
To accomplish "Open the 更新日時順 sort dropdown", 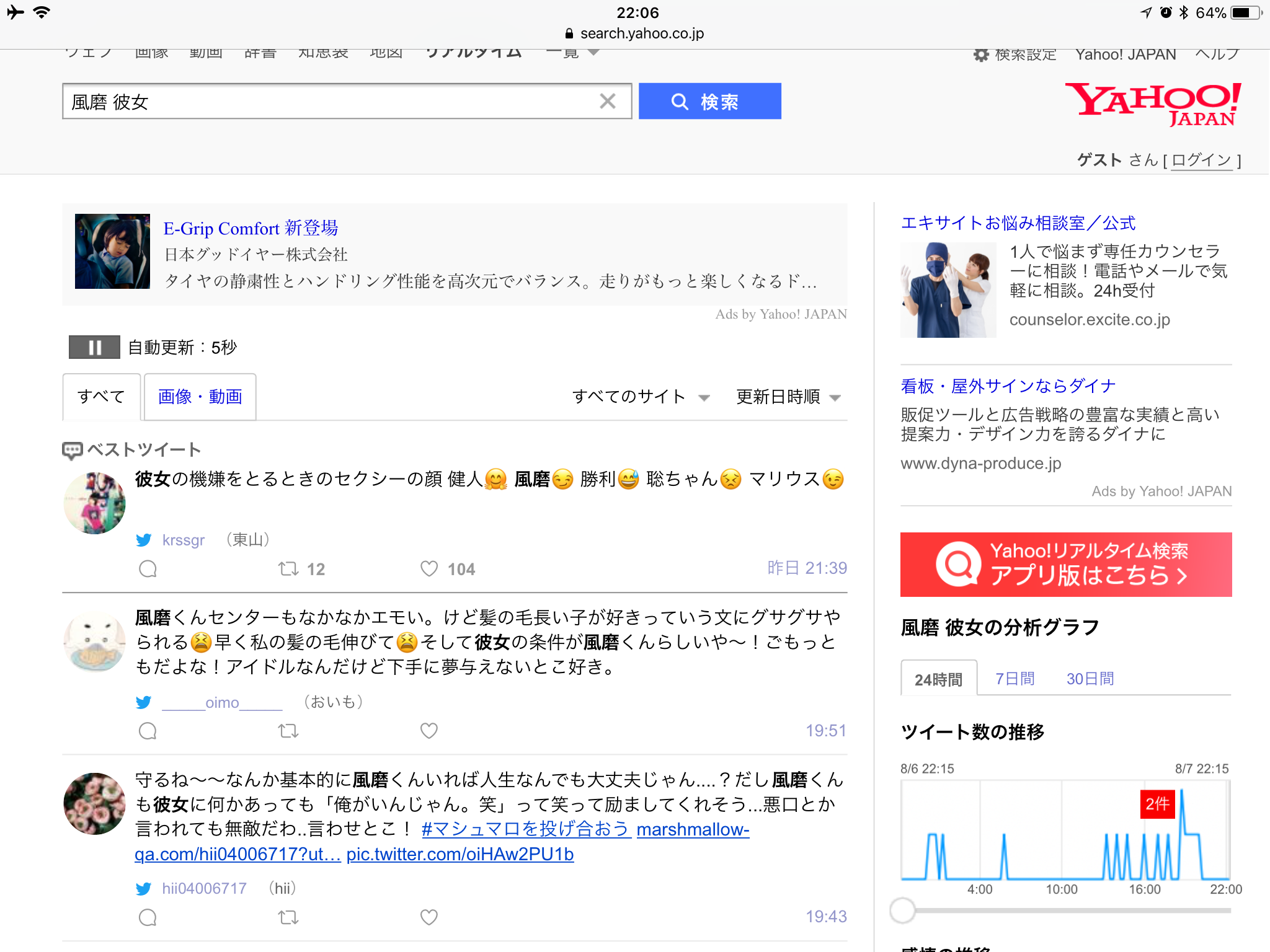I will tap(788, 397).
